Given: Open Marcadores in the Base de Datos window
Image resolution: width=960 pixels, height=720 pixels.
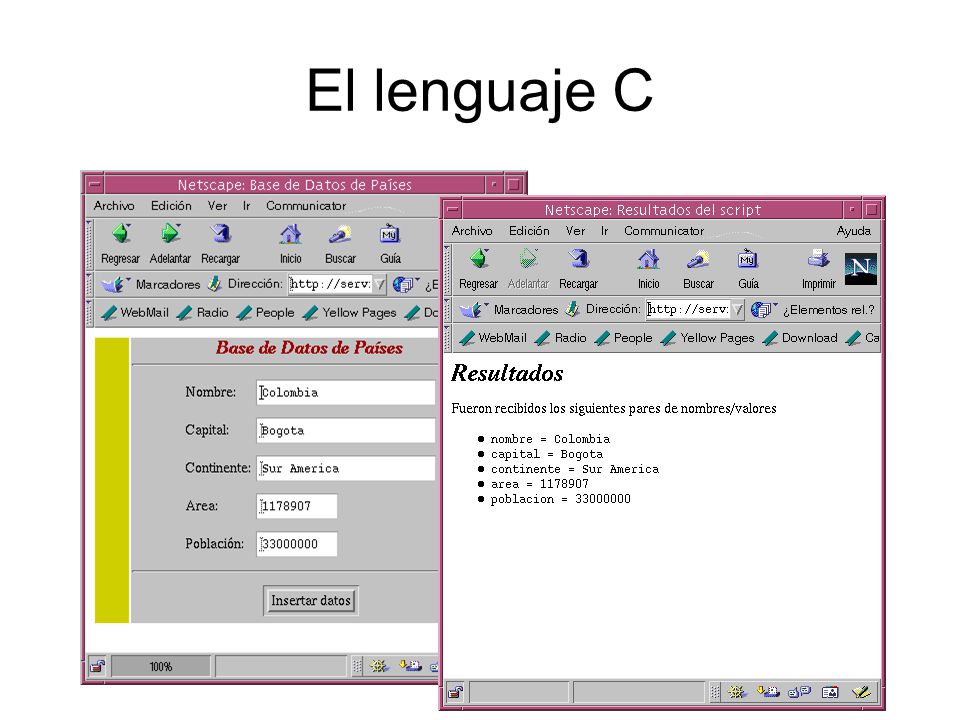Looking at the screenshot, I should [151, 285].
